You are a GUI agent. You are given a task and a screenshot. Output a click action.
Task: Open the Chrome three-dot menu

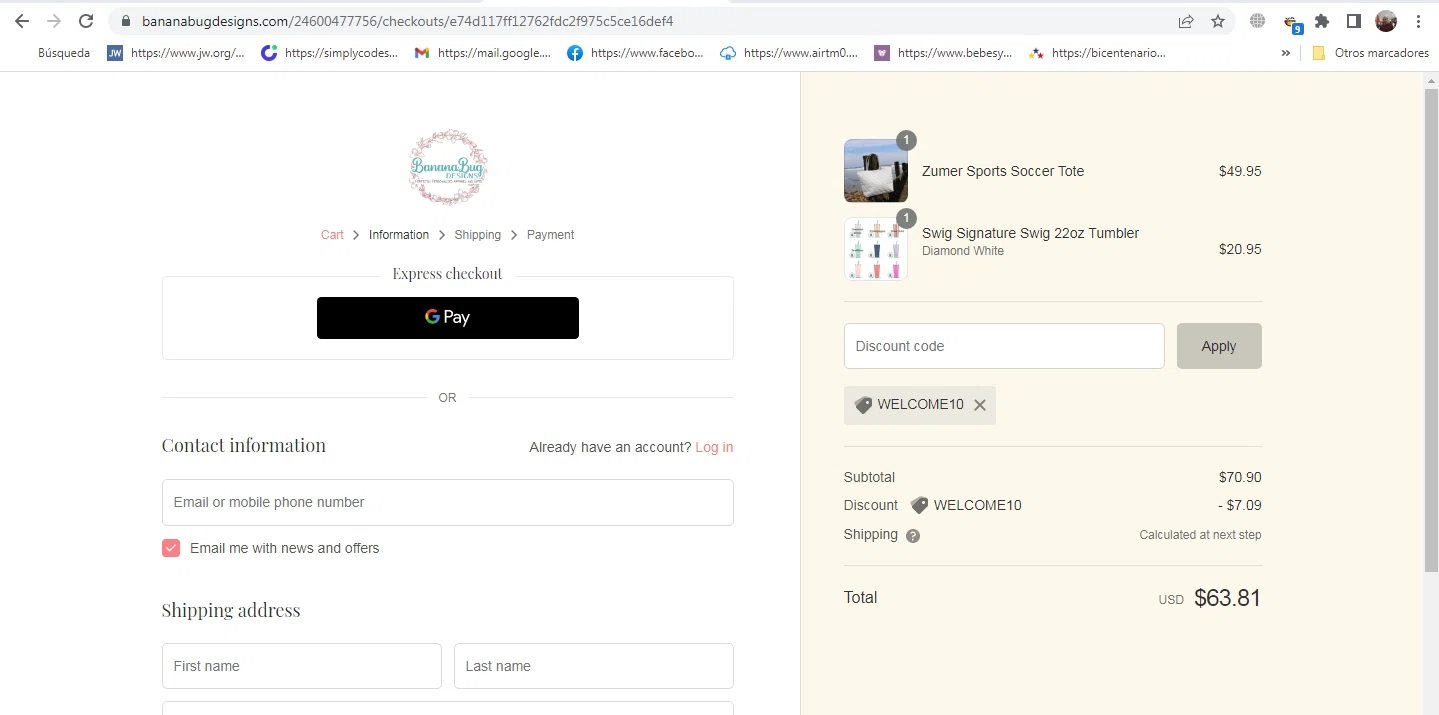click(1419, 21)
